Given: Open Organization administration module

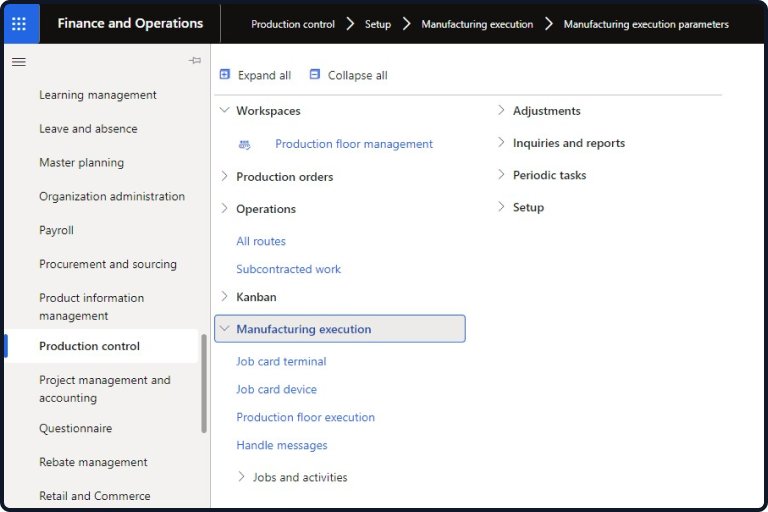Looking at the screenshot, I should (112, 196).
